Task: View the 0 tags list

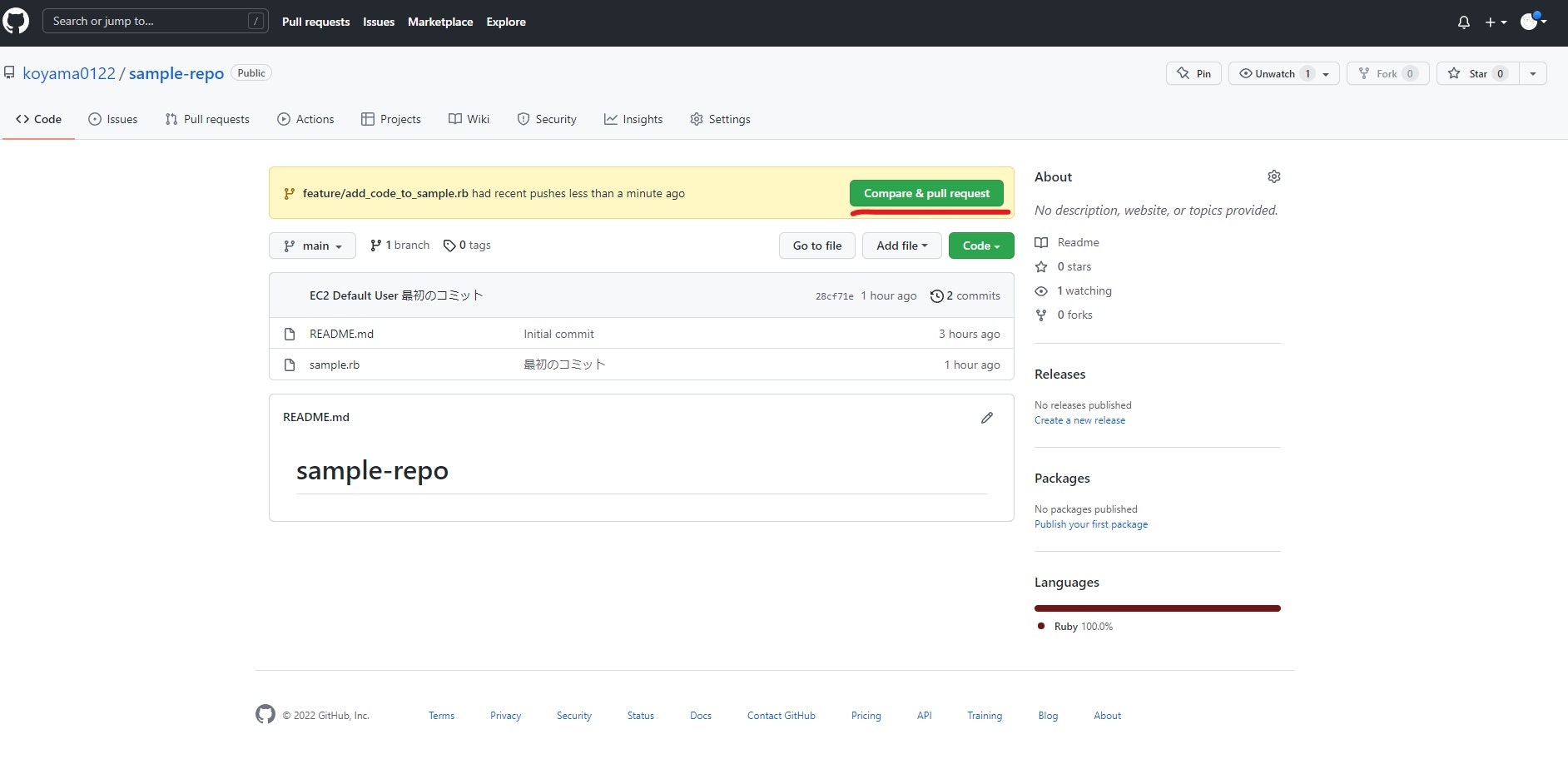Action: [467, 246]
